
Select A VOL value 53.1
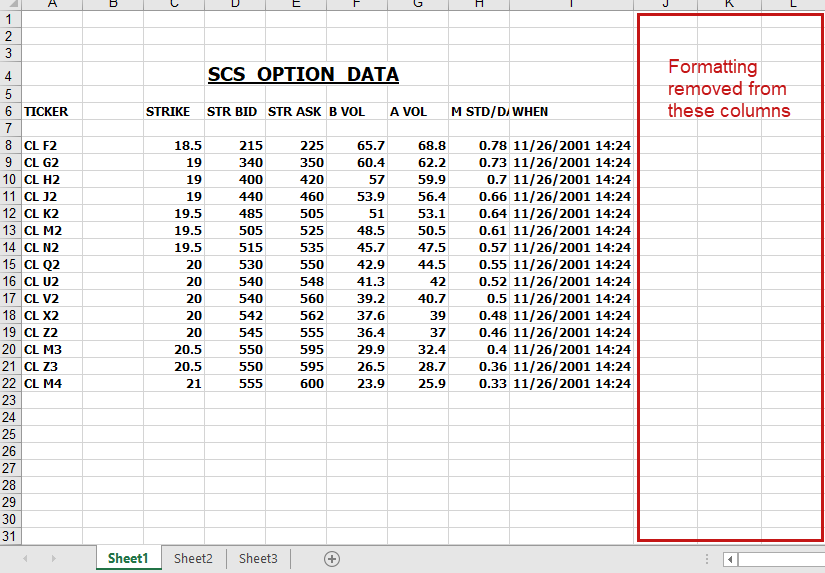pos(418,213)
